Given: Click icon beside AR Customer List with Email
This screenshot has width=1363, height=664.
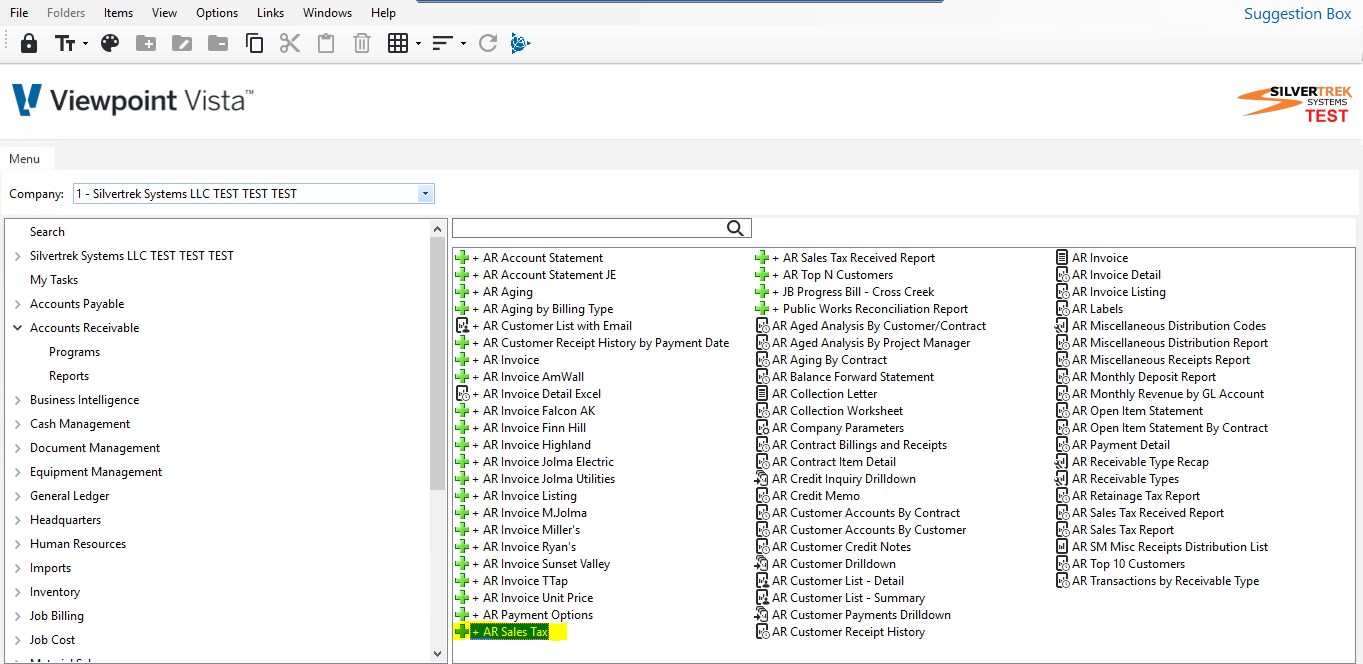Looking at the screenshot, I should coord(462,326).
